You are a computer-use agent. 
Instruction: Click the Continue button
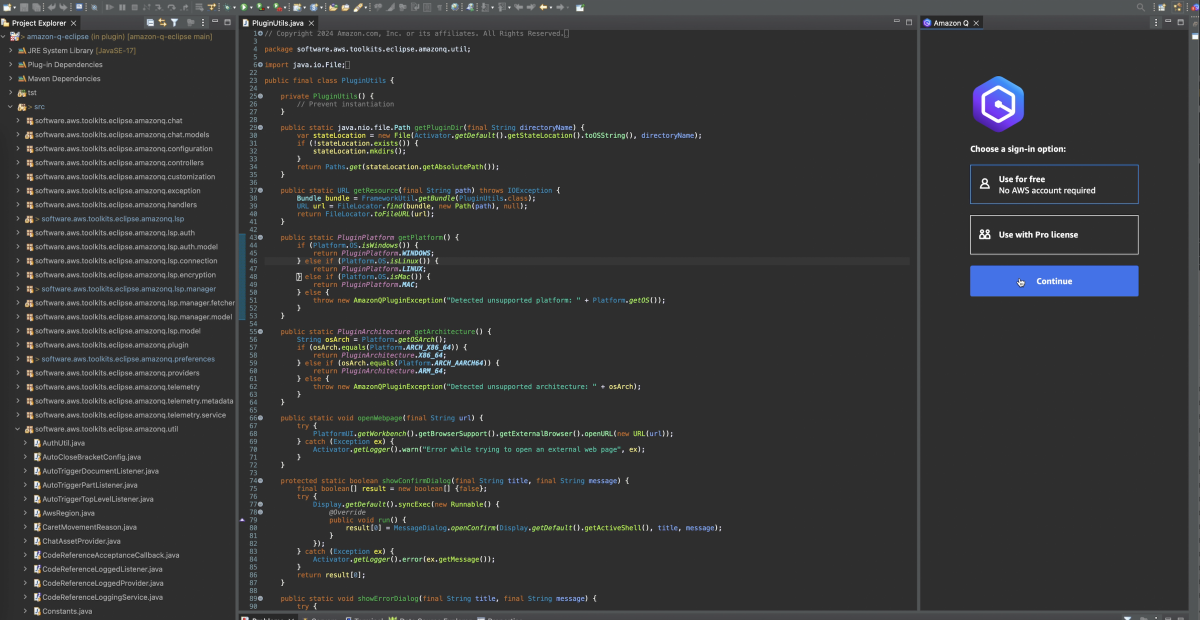click(x=1053, y=281)
